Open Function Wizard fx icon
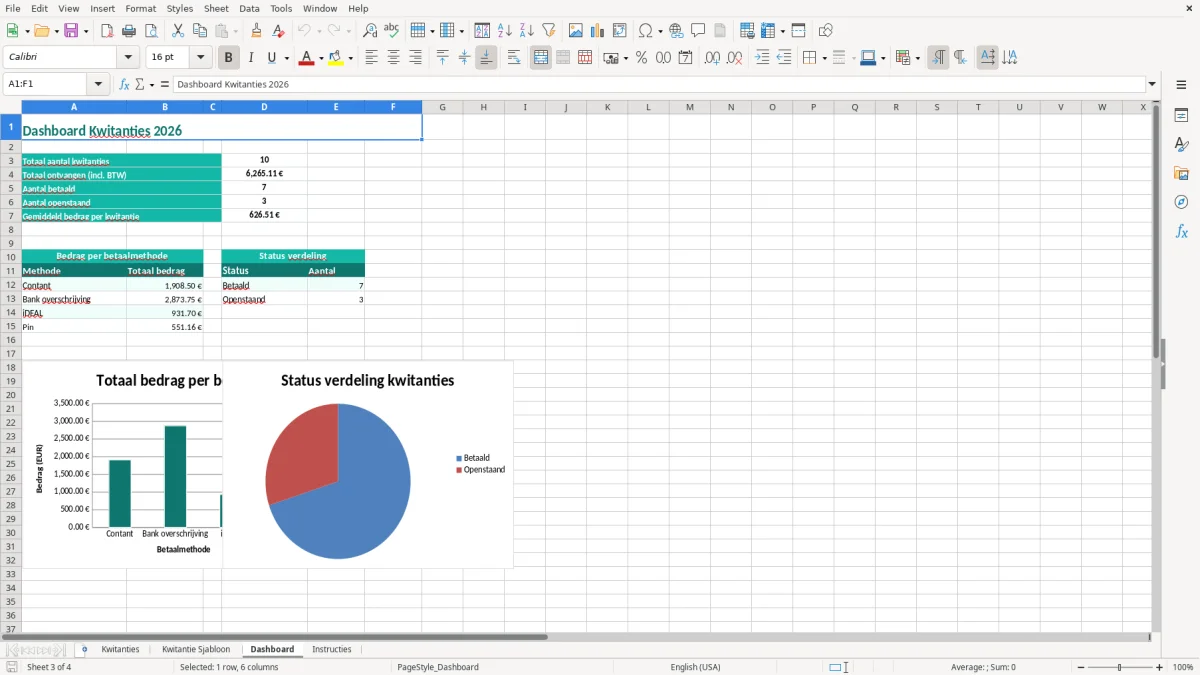Image resolution: width=1200 pixels, height=675 pixels. (x=124, y=84)
